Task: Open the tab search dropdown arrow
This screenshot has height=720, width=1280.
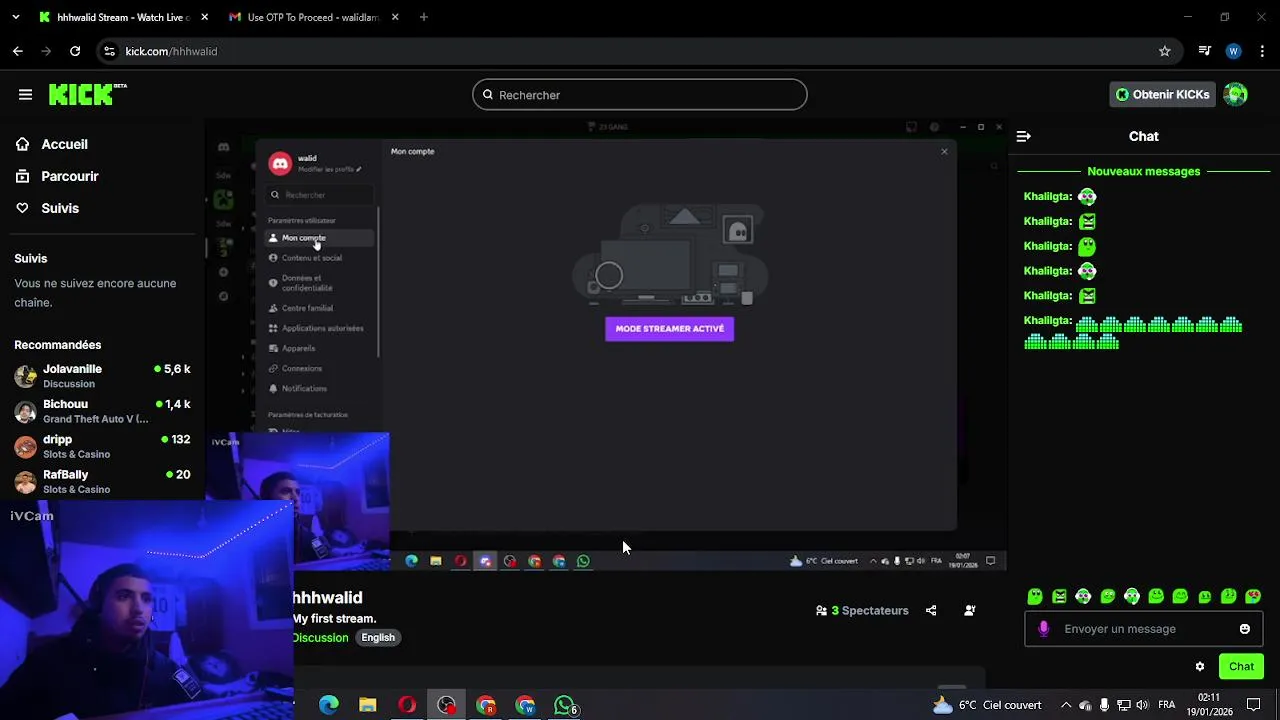Action: (x=15, y=17)
